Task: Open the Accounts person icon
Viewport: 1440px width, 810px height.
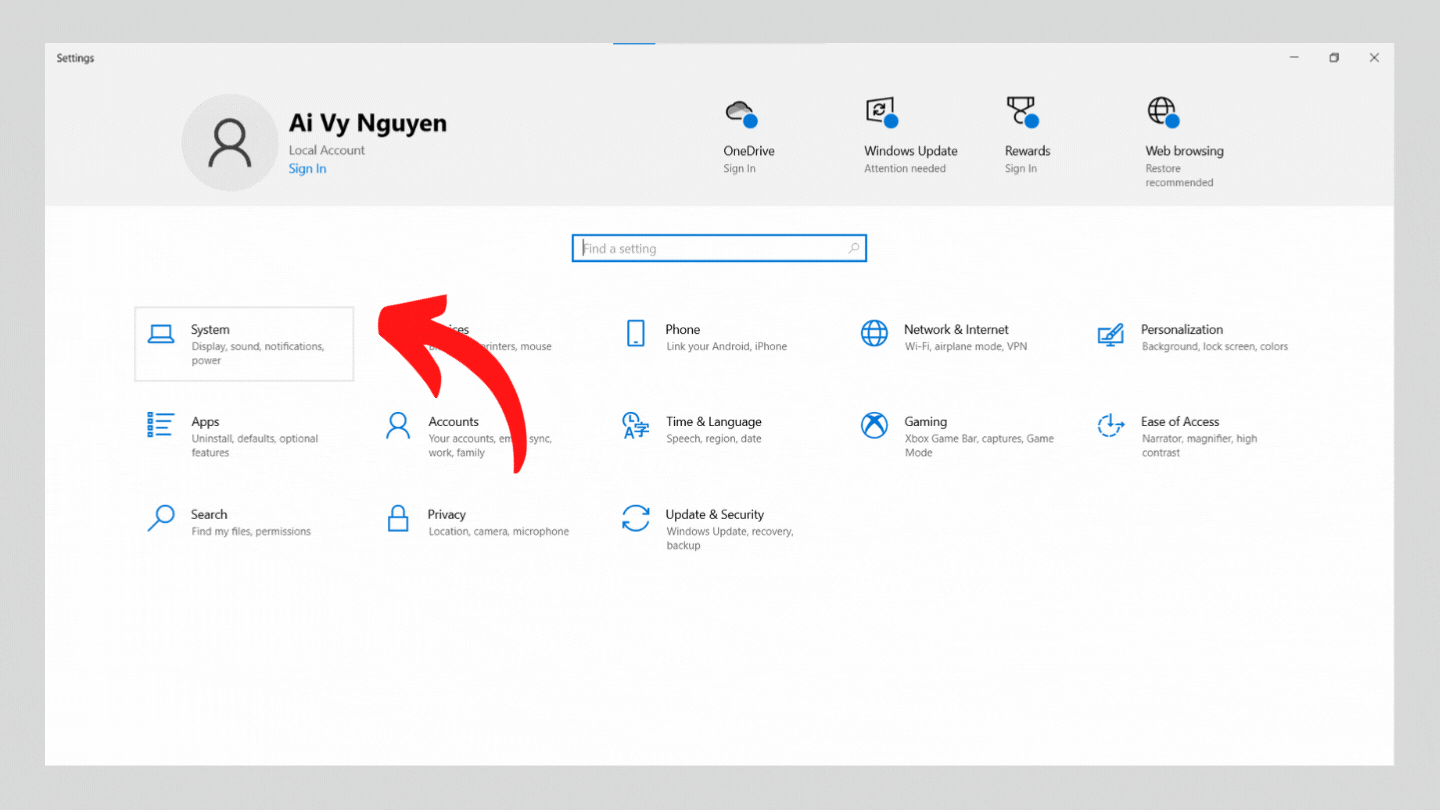Action: tap(398, 426)
